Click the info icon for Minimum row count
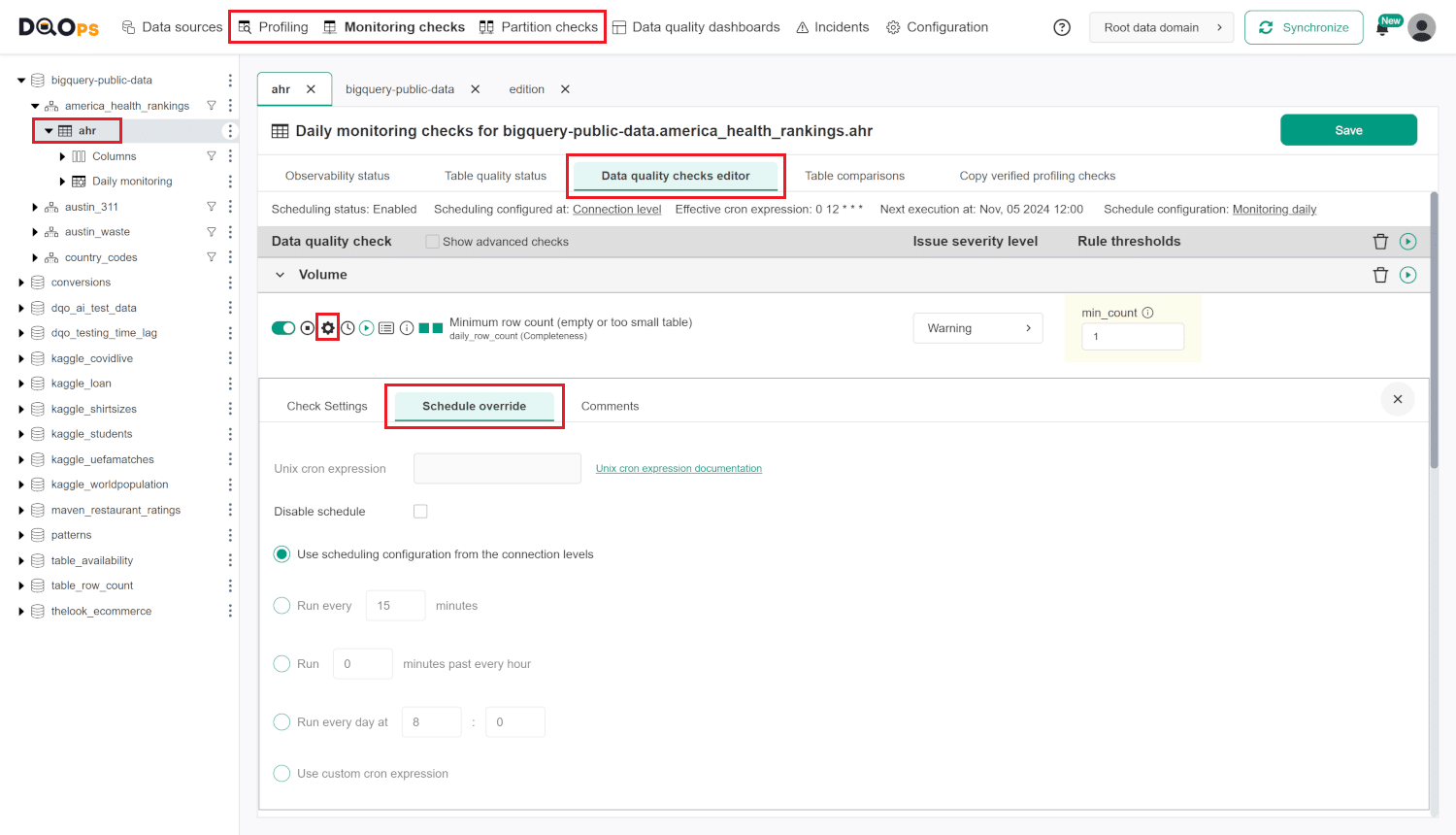This screenshot has height=835, width=1456. (x=408, y=328)
